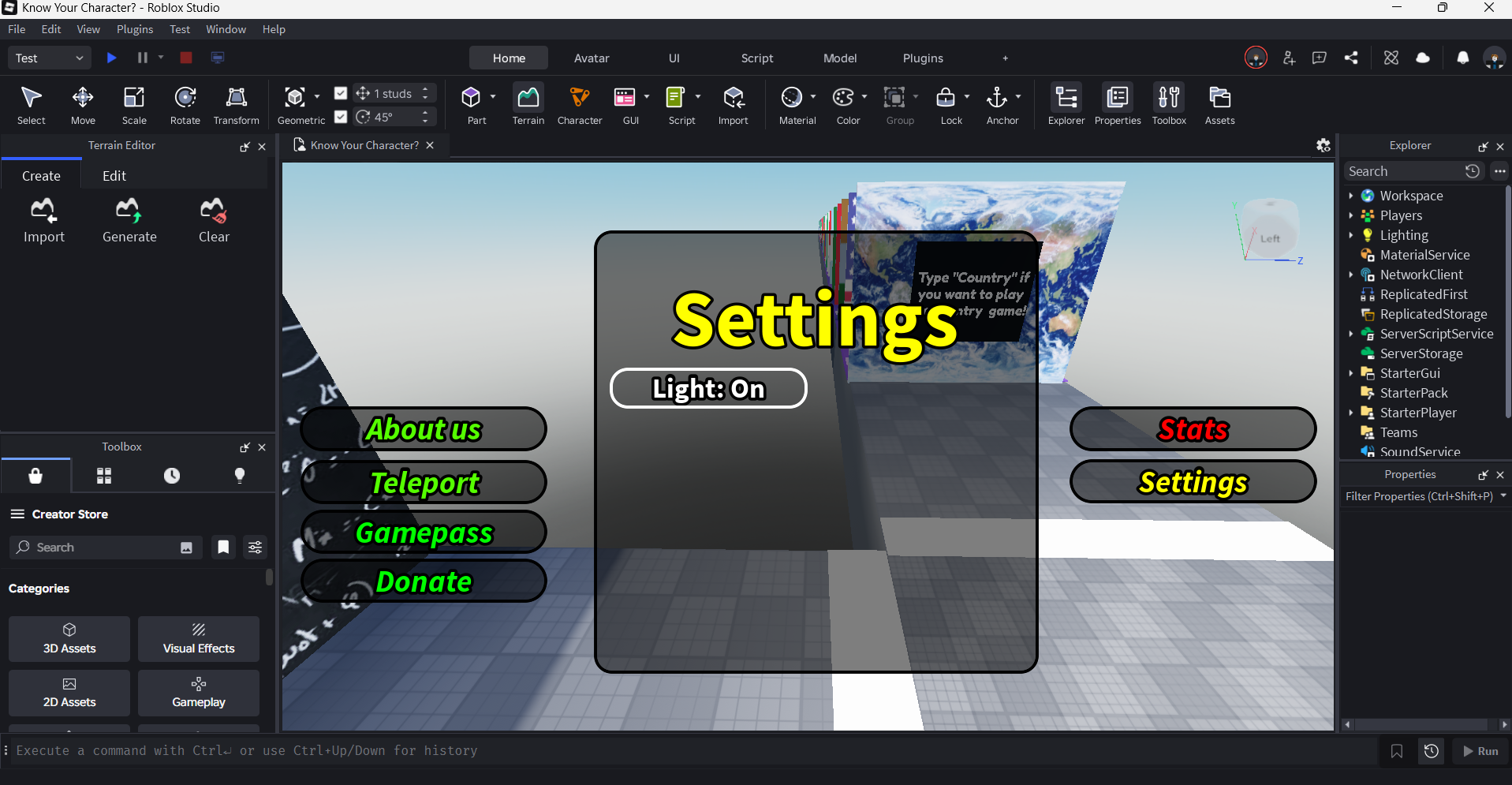Click the Import 3D icon in ribbon
The image size is (1512, 785).
click(x=734, y=105)
